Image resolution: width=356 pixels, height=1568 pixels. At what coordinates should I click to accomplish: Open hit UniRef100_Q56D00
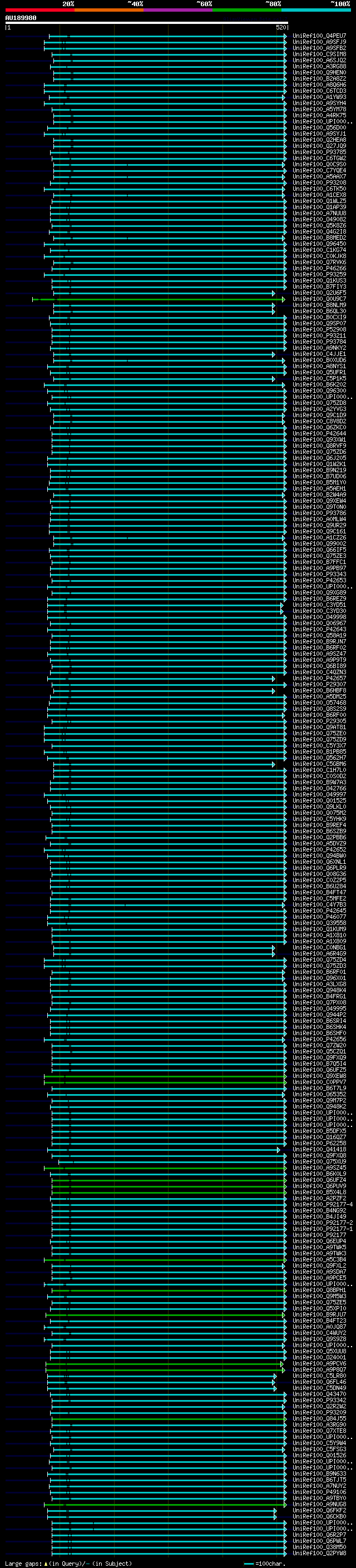coord(319,128)
